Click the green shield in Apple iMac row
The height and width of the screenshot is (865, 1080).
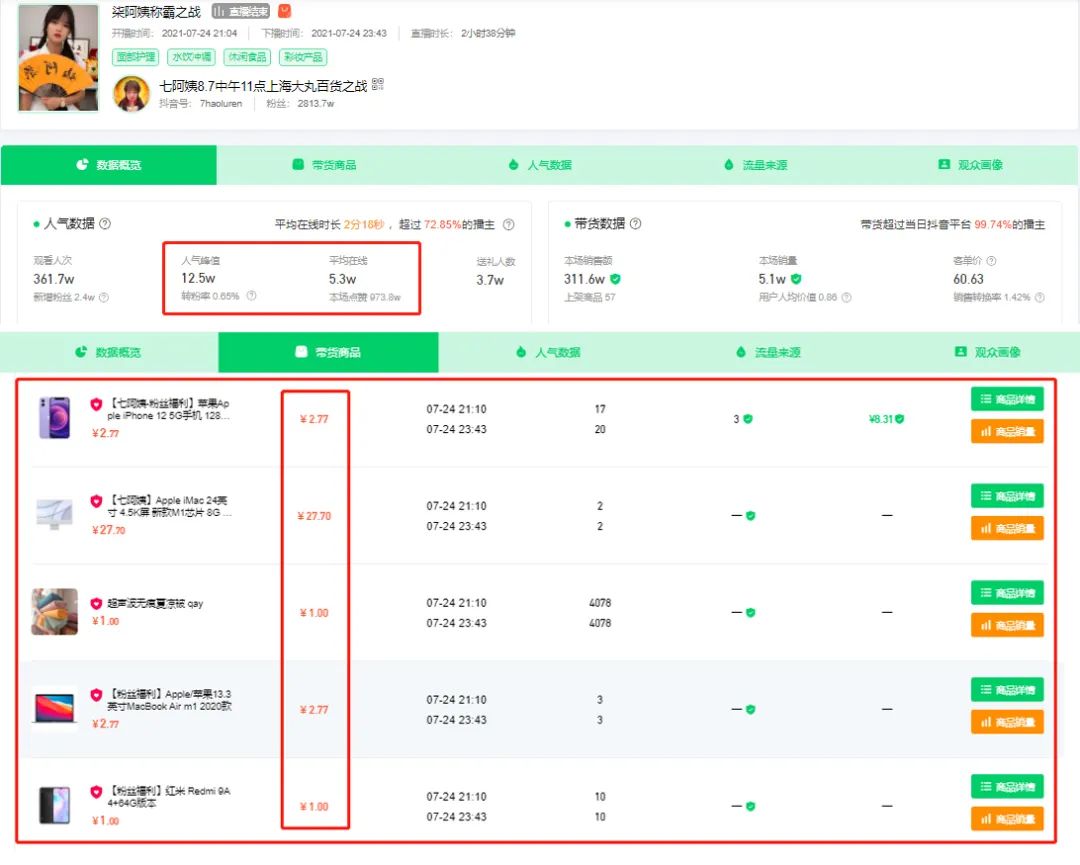pos(751,516)
